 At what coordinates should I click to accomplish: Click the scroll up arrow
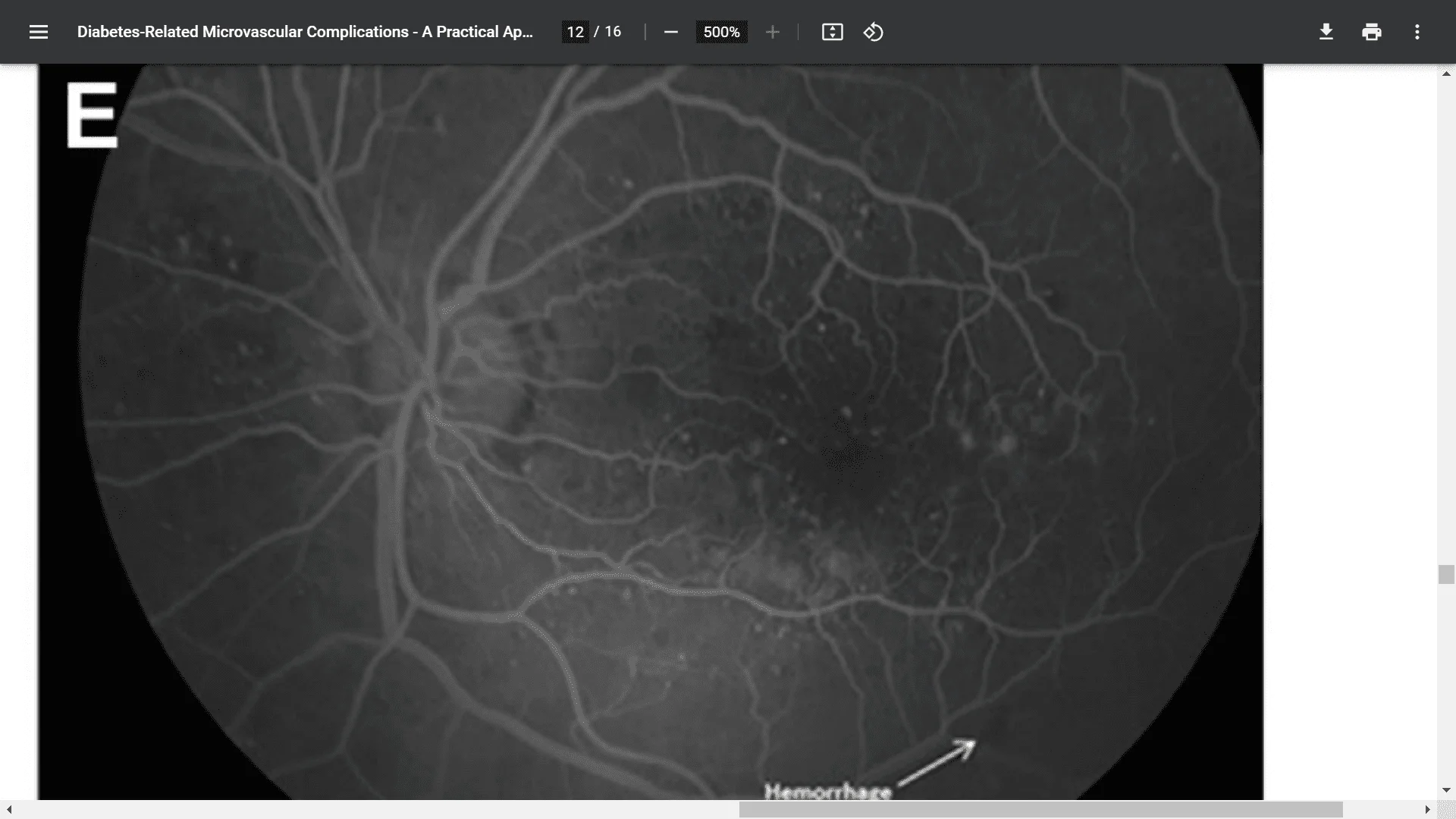point(1446,74)
